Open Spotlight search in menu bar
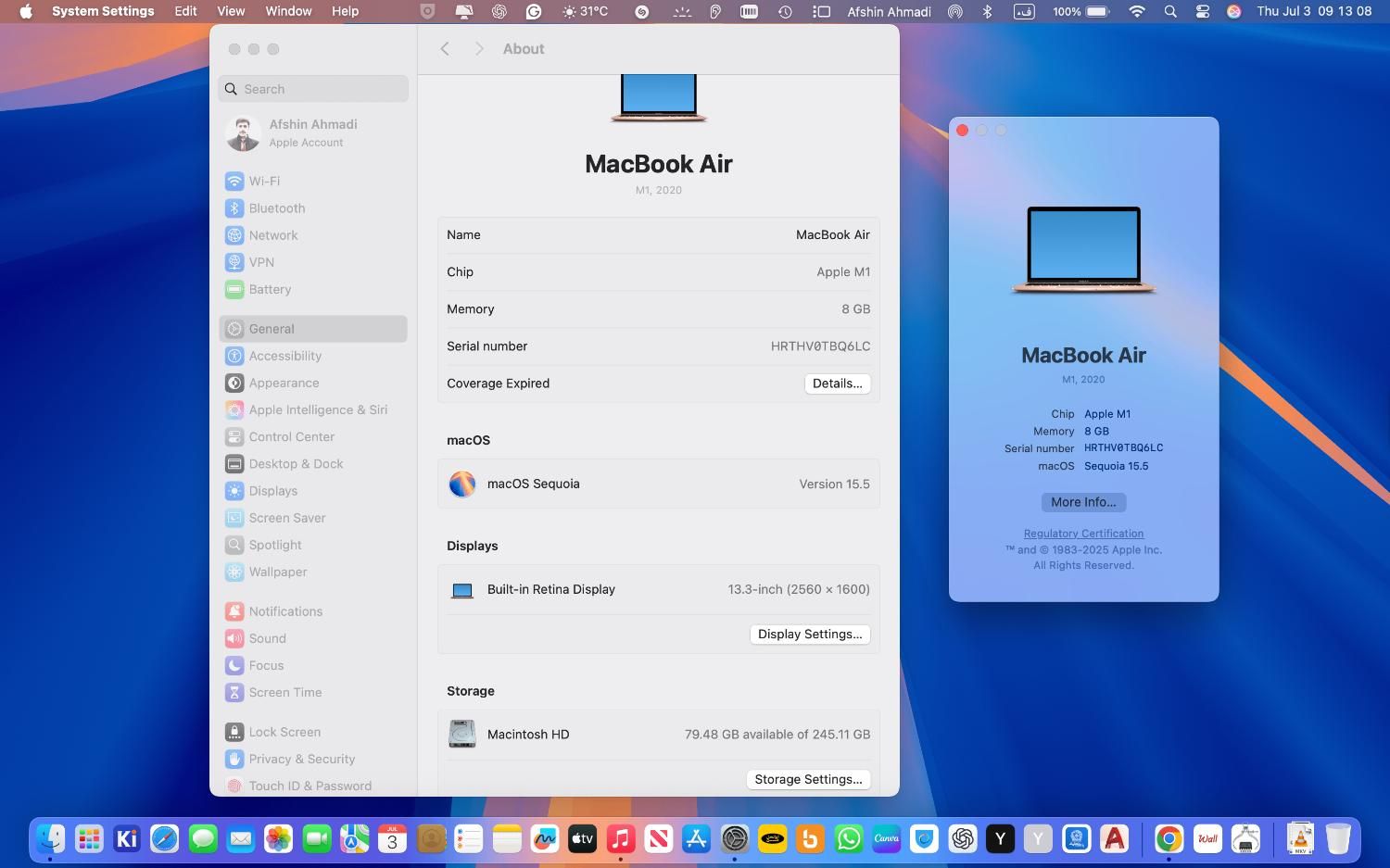 coord(1170,11)
